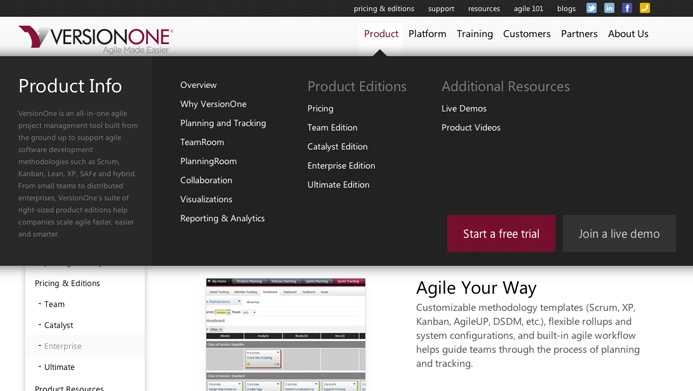Open the Training menu

(475, 34)
